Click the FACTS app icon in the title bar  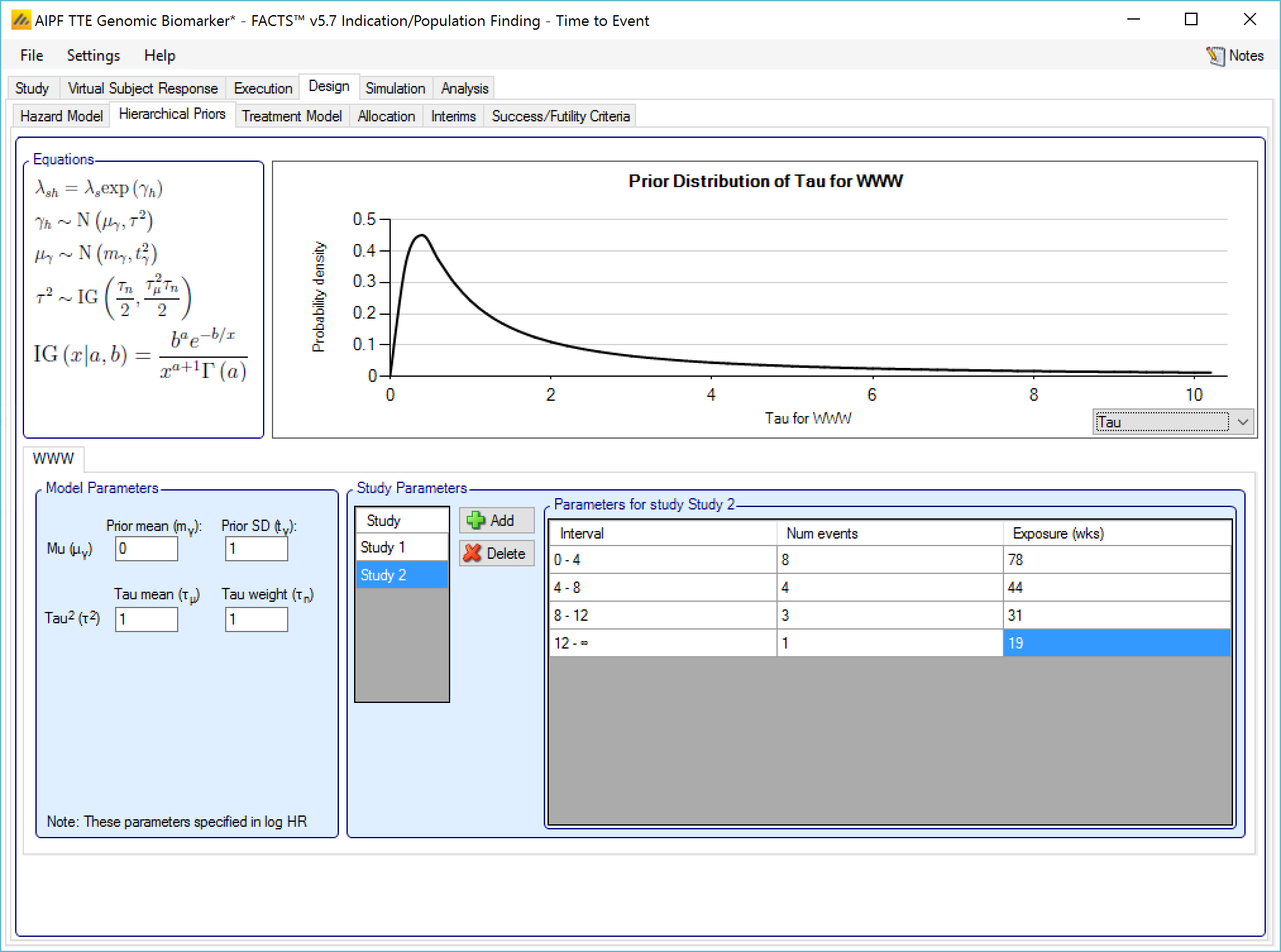20,20
